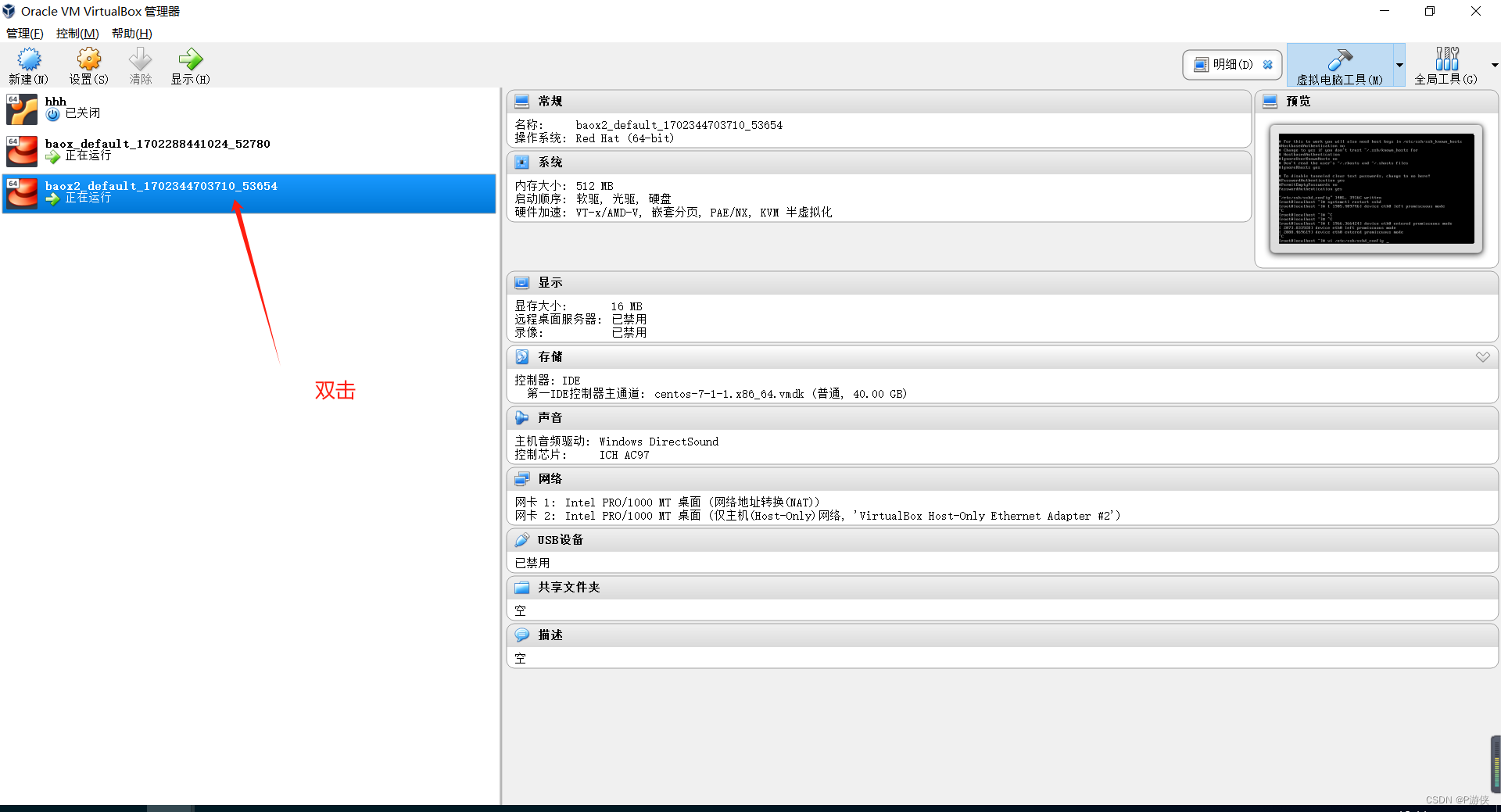Click the 网络 network section icon
The width and height of the screenshot is (1501, 812).
point(522,479)
